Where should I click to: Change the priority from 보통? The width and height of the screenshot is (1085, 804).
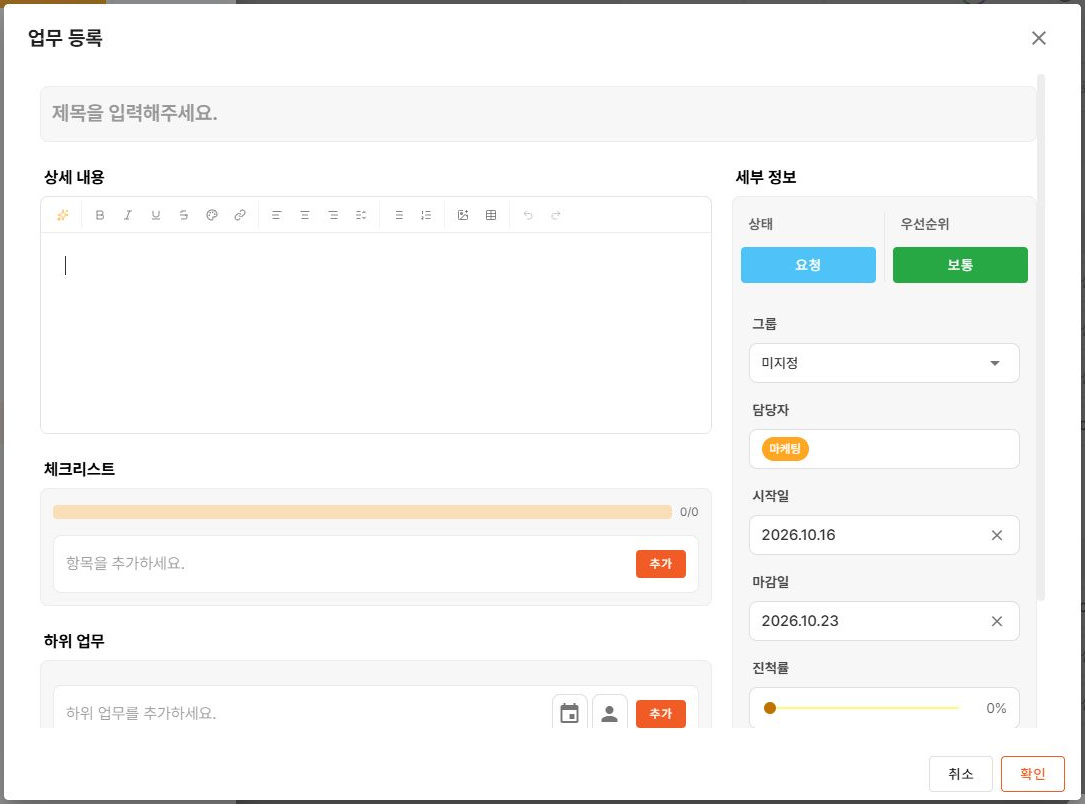(960, 265)
